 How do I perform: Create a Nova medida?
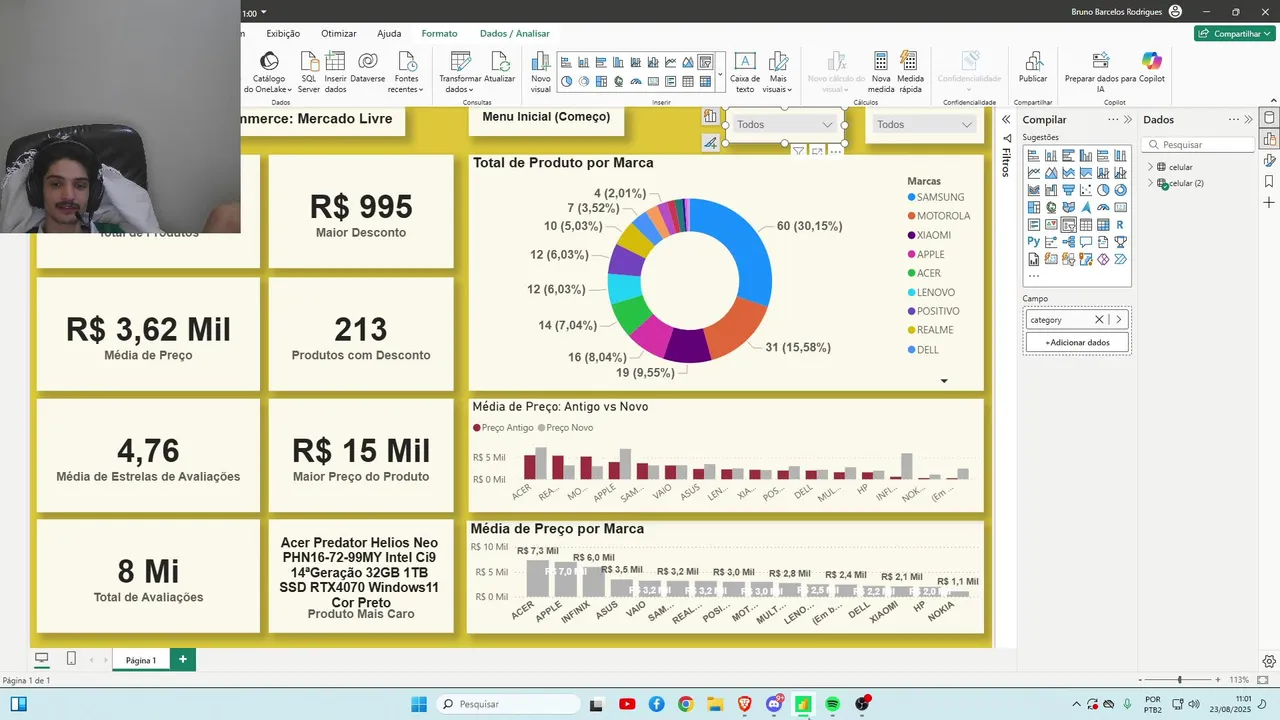pyautogui.click(x=881, y=72)
